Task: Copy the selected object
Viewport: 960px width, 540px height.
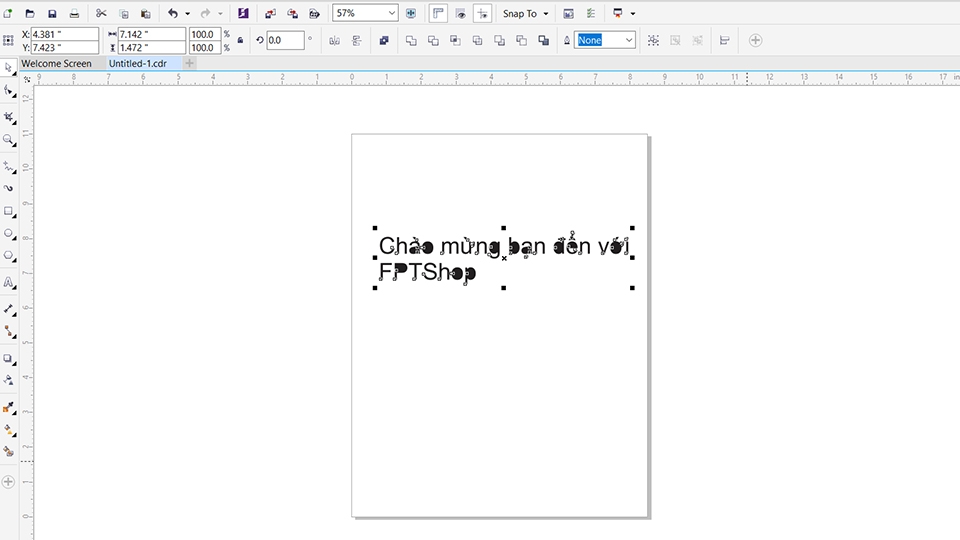Action: coord(123,13)
